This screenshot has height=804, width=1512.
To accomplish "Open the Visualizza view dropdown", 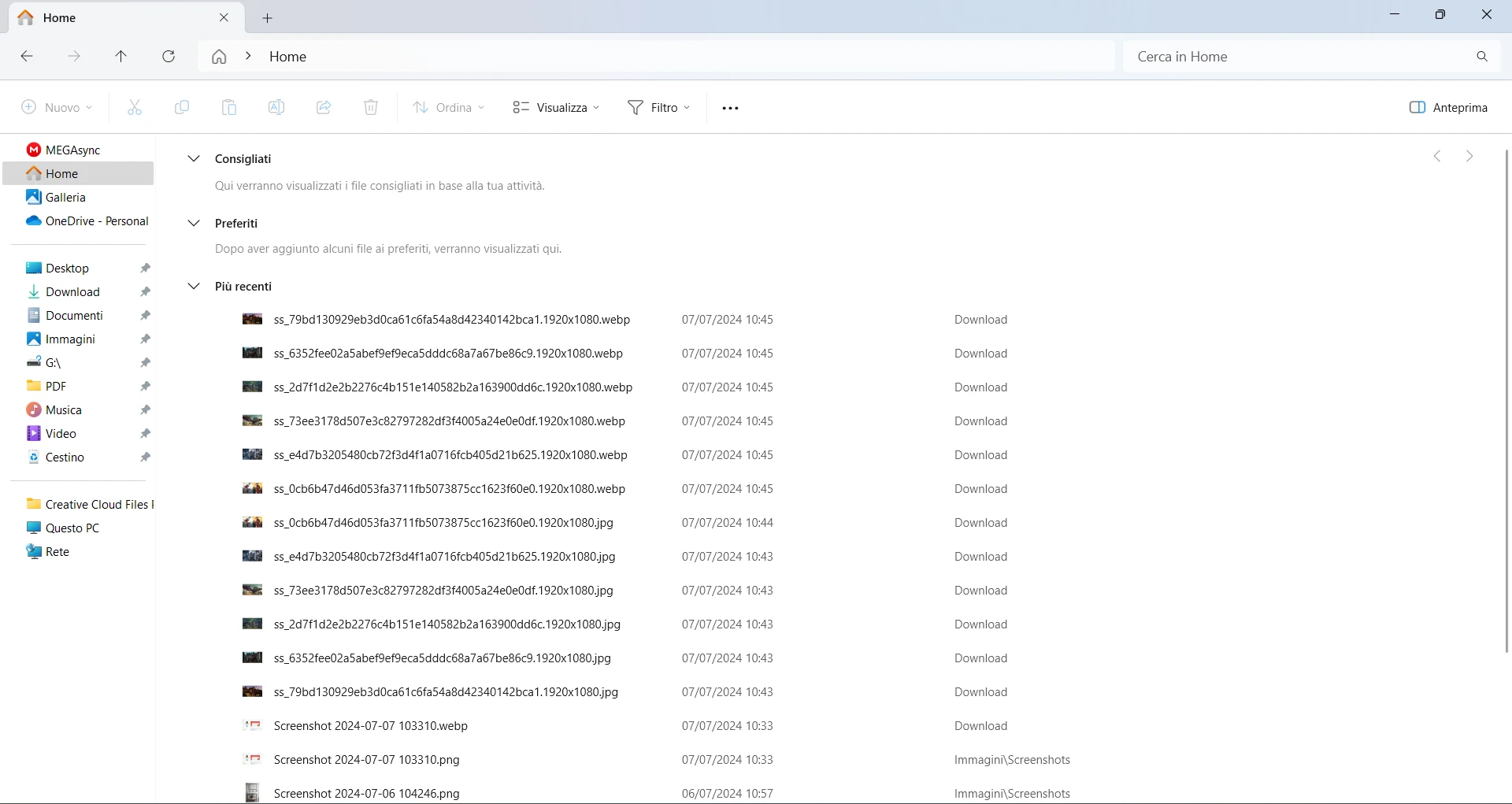I will pyautogui.click(x=556, y=108).
